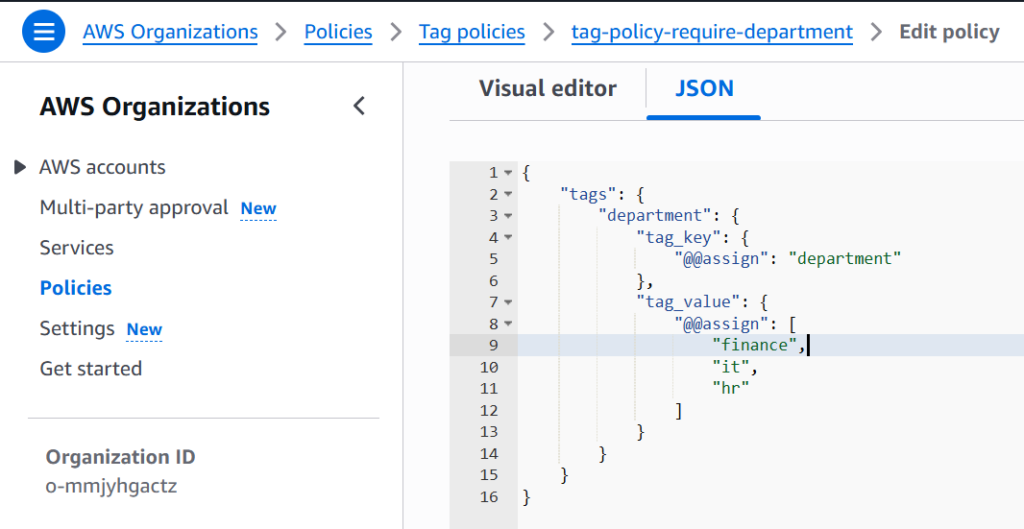The width and height of the screenshot is (1024, 529).
Task: Click the Organization ID label
Action: point(120,457)
